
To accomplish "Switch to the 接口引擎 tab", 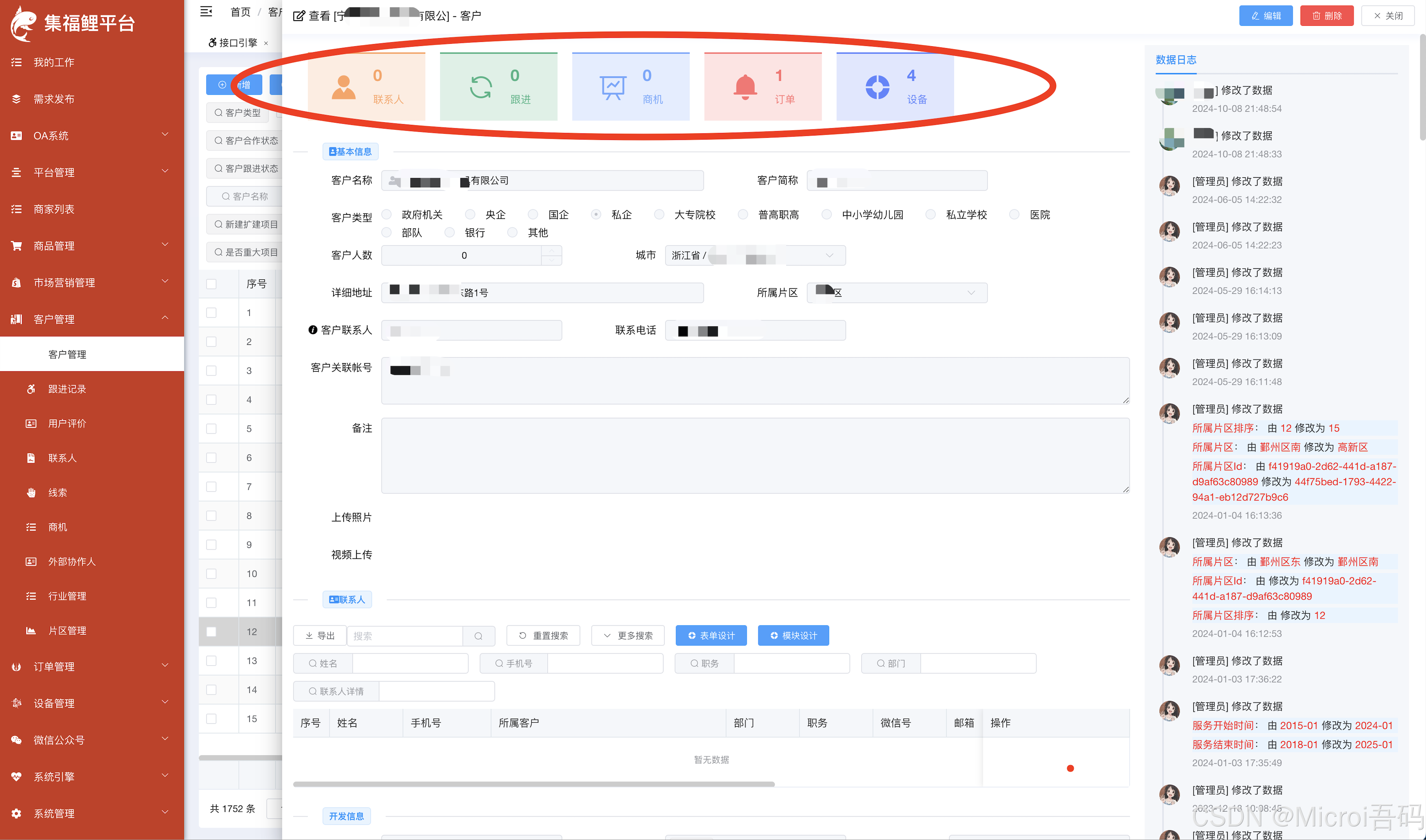I will click(238, 43).
